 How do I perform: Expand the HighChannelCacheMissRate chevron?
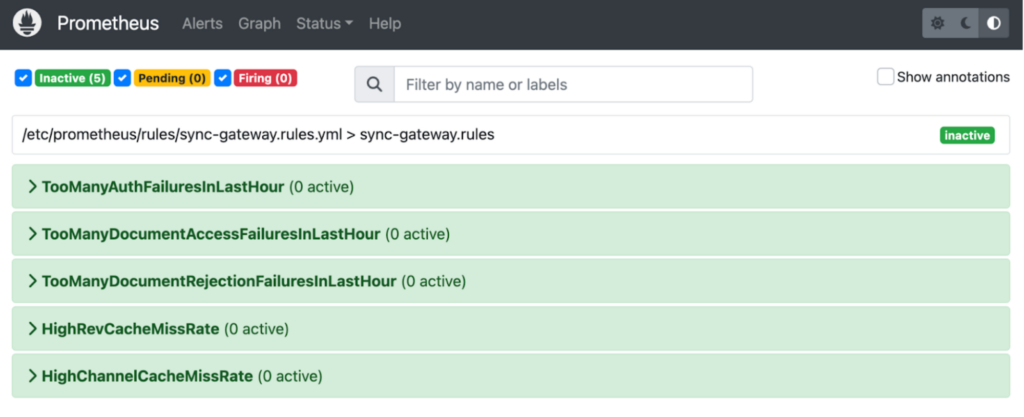tap(32, 376)
